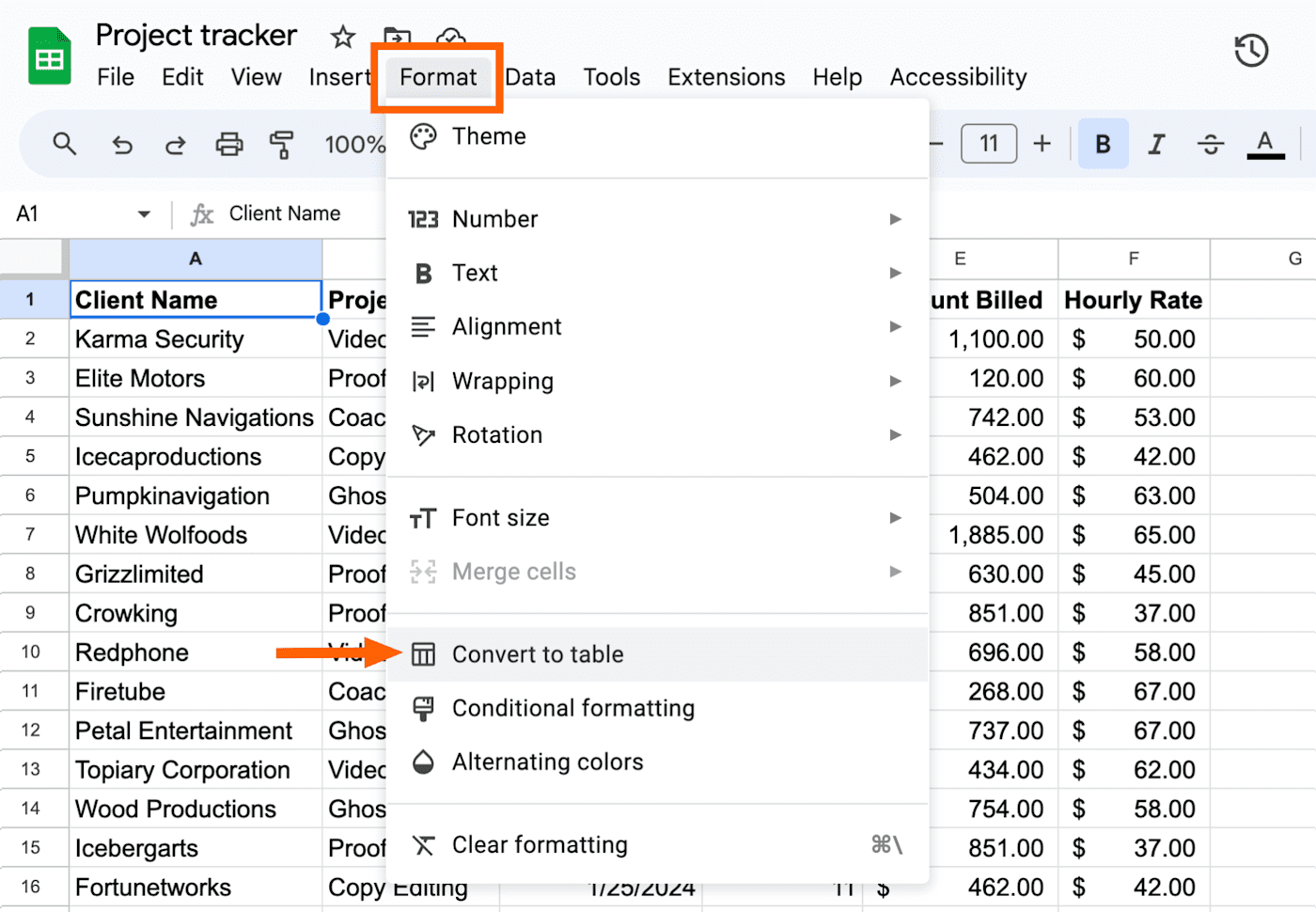This screenshot has height=912, width=1316.
Task: Toggle italic formatting
Action: point(1156,143)
